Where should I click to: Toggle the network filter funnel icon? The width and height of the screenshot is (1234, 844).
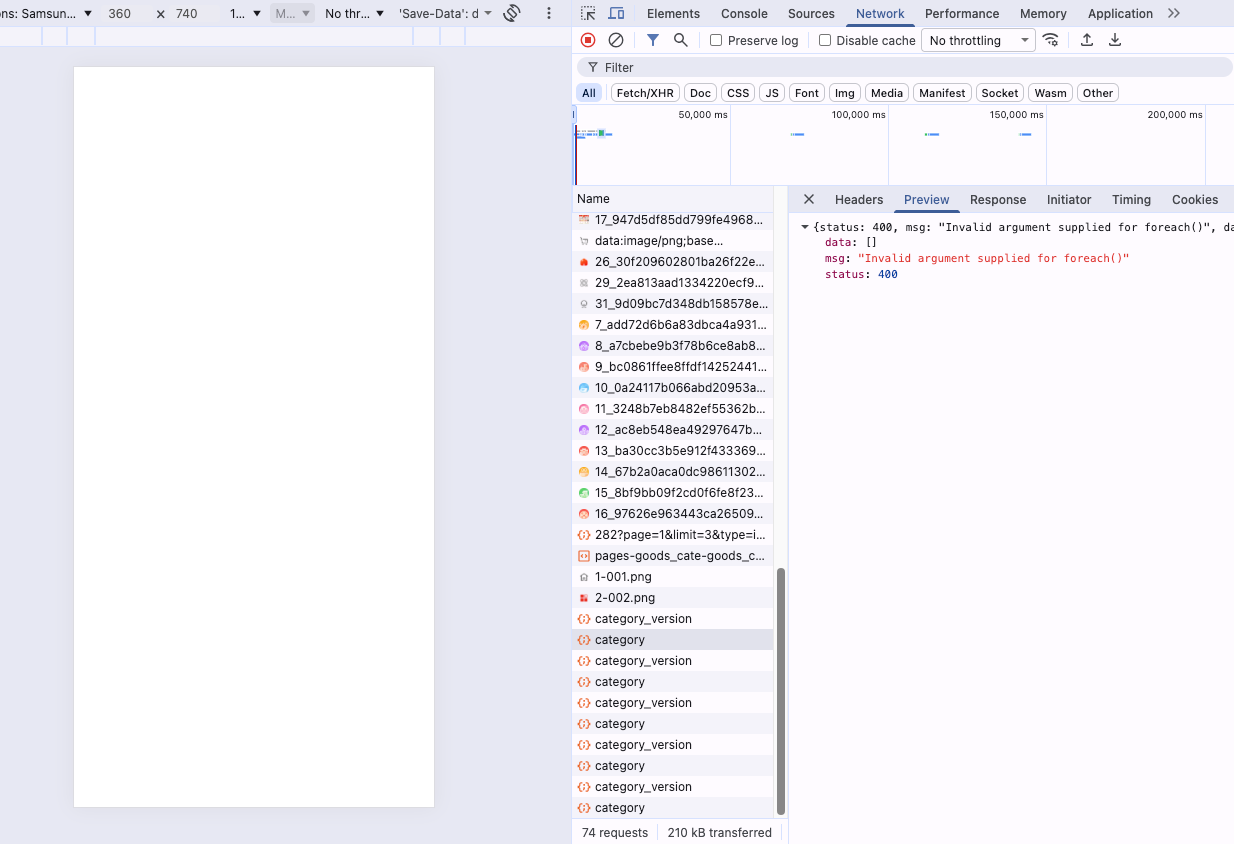tap(653, 40)
